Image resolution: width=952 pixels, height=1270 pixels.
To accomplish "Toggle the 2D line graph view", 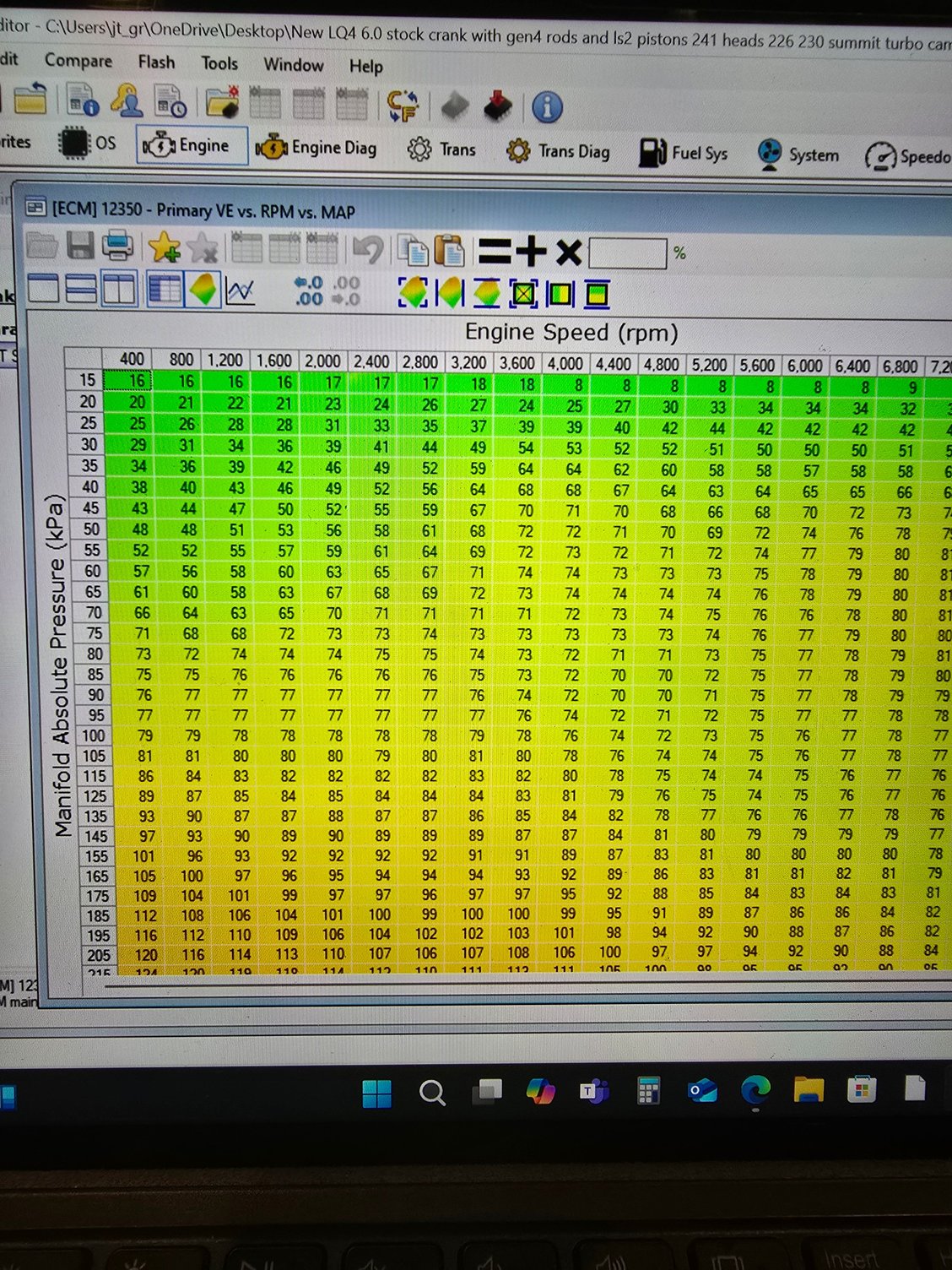I will pyautogui.click(x=241, y=291).
